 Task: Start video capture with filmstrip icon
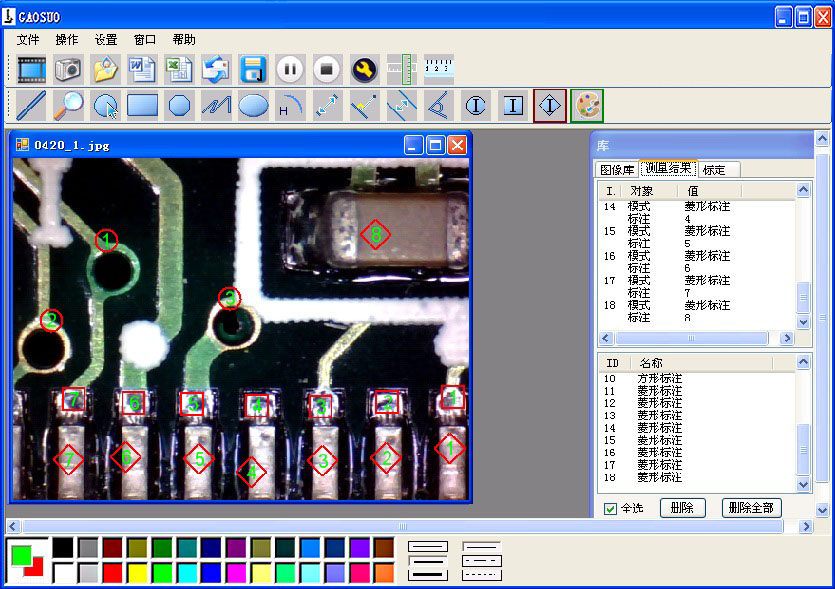point(31,69)
